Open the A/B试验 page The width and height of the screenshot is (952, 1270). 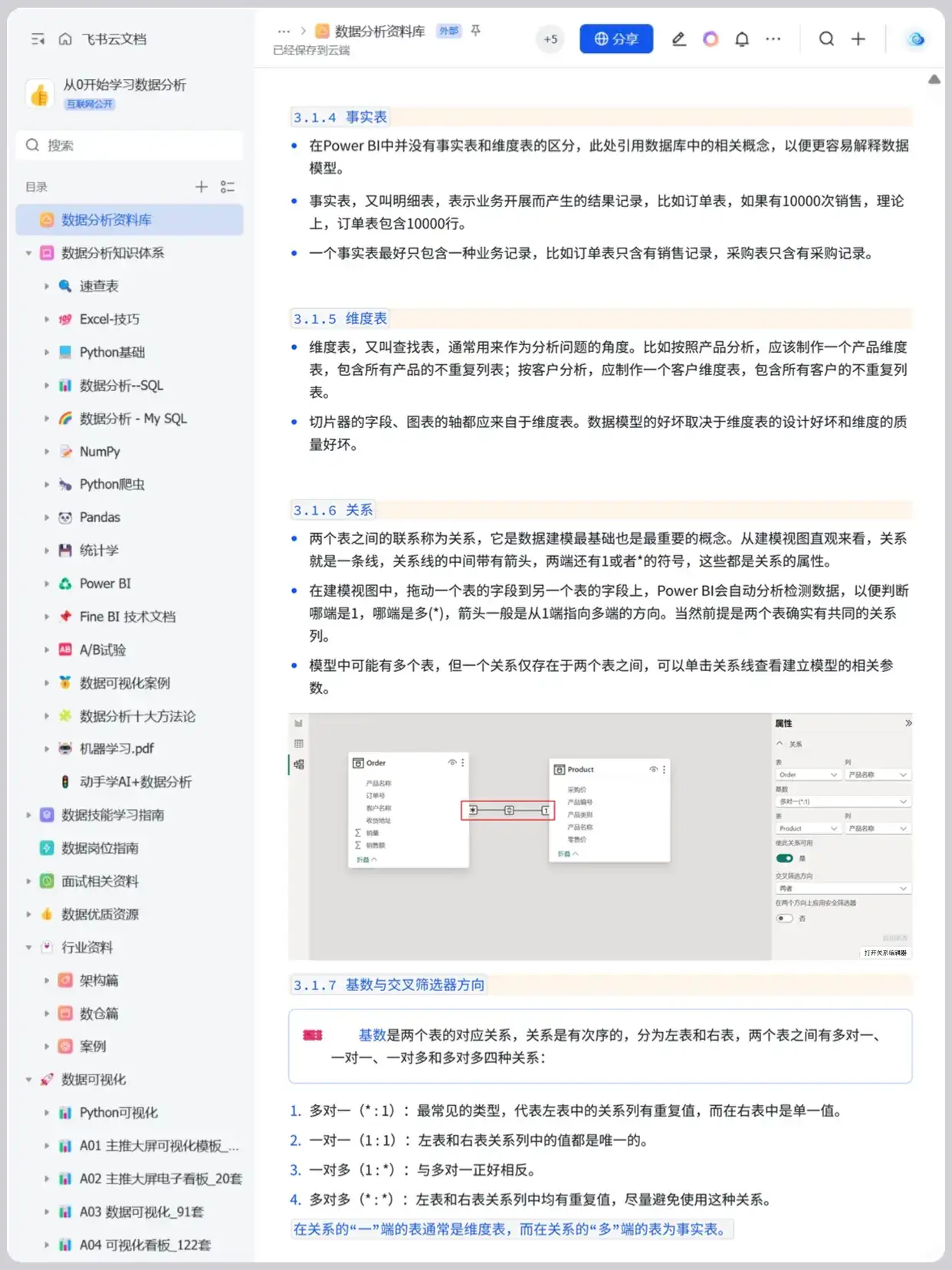click(x=103, y=650)
